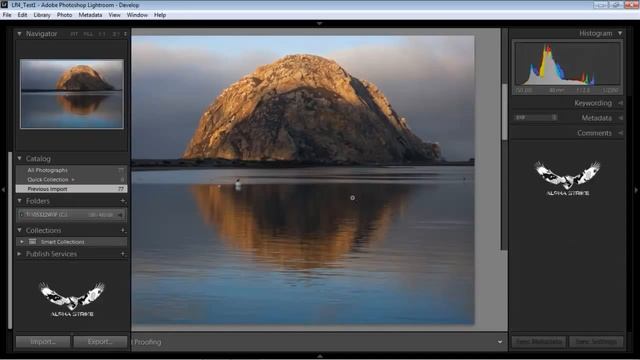
Task: Open Navigator zoom ratio options
Action: point(125,34)
